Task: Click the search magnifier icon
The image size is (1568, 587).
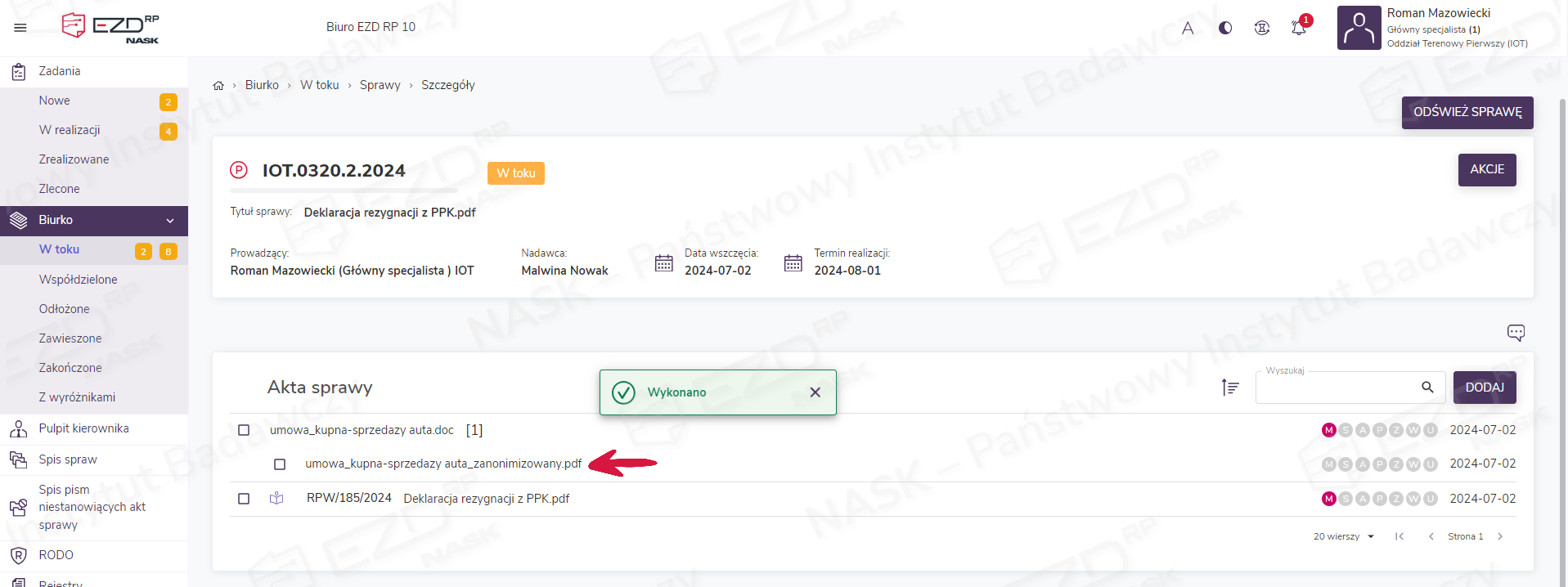Action: tap(1427, 388)
